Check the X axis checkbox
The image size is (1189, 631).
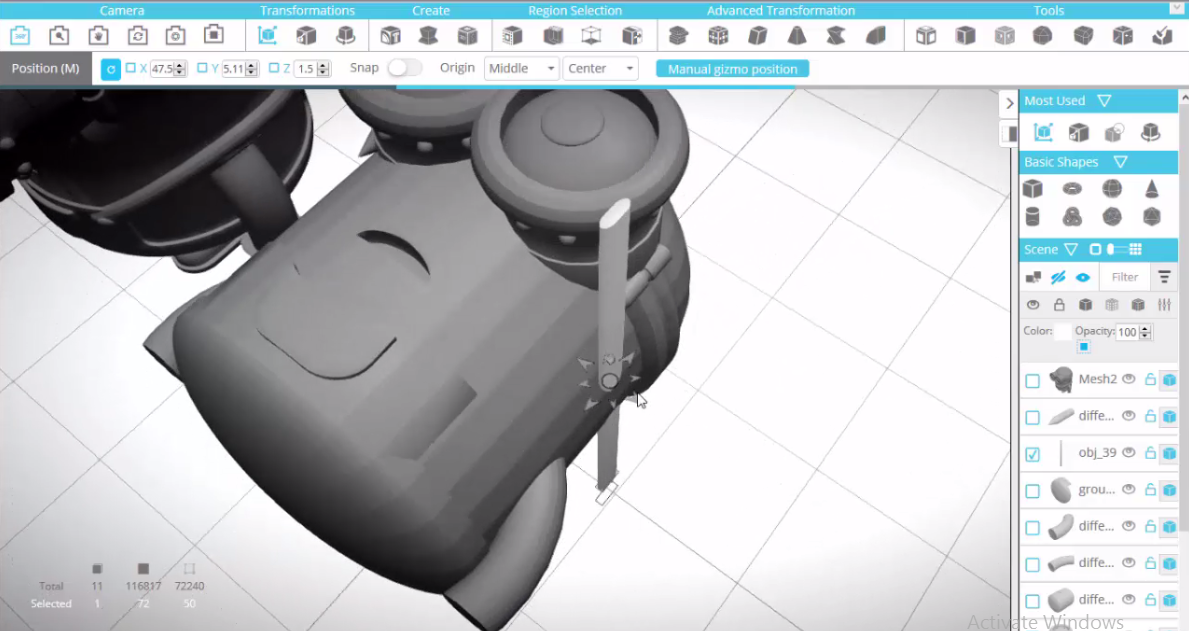pos(130,68)
